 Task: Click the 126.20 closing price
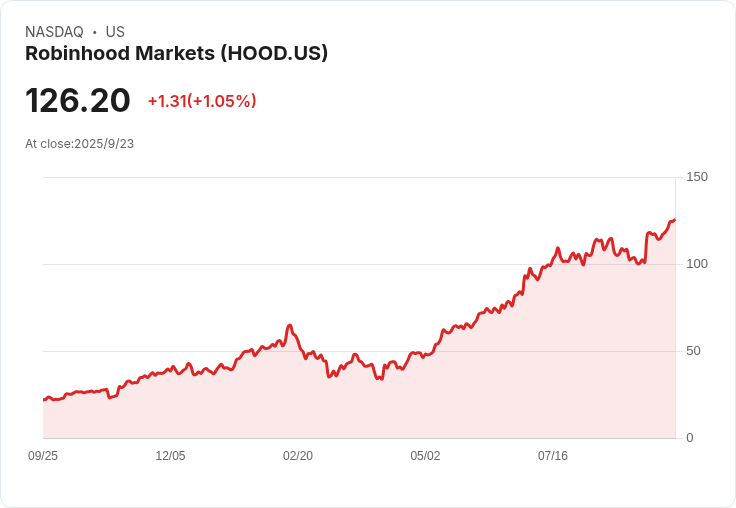pyautogui.click(x=78, y=101)
